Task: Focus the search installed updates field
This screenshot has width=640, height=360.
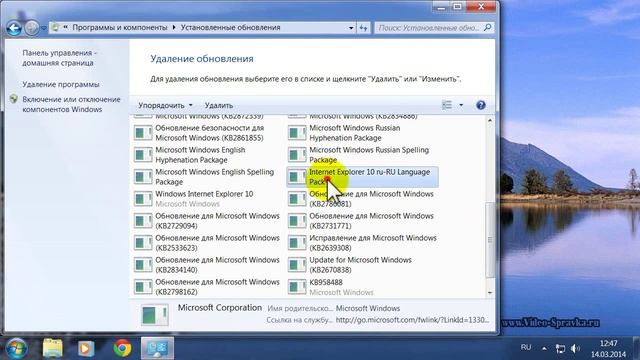Action: click(x=428, y=28)
